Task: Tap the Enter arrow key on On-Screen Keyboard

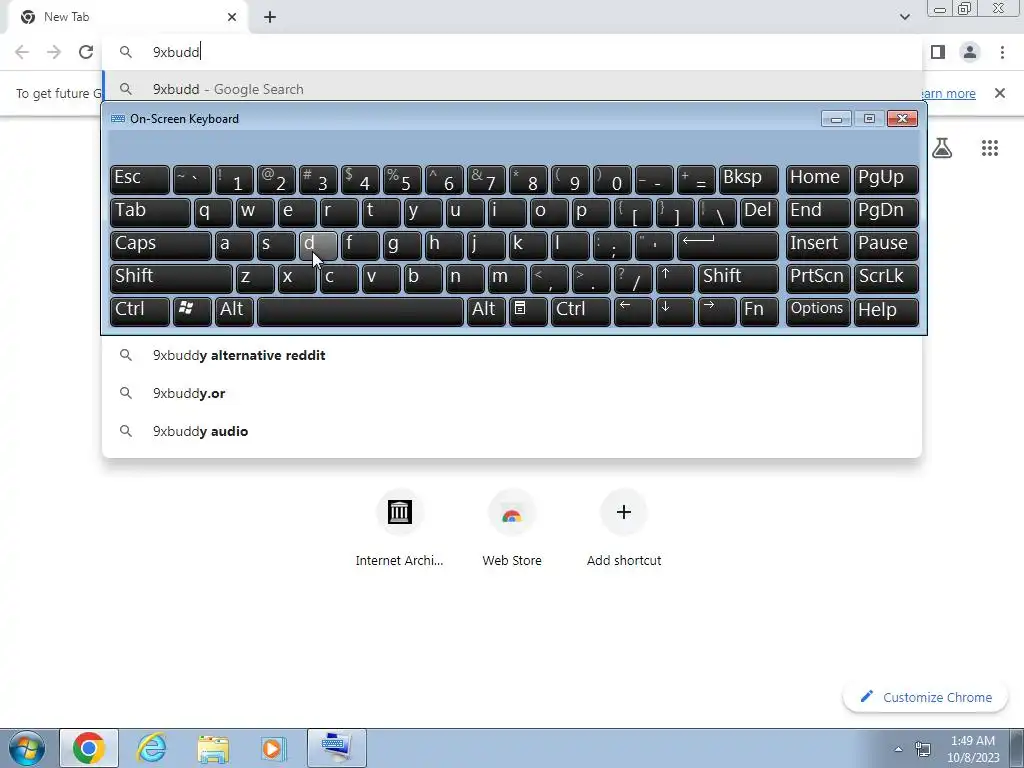Action: (x=728, y=245)
